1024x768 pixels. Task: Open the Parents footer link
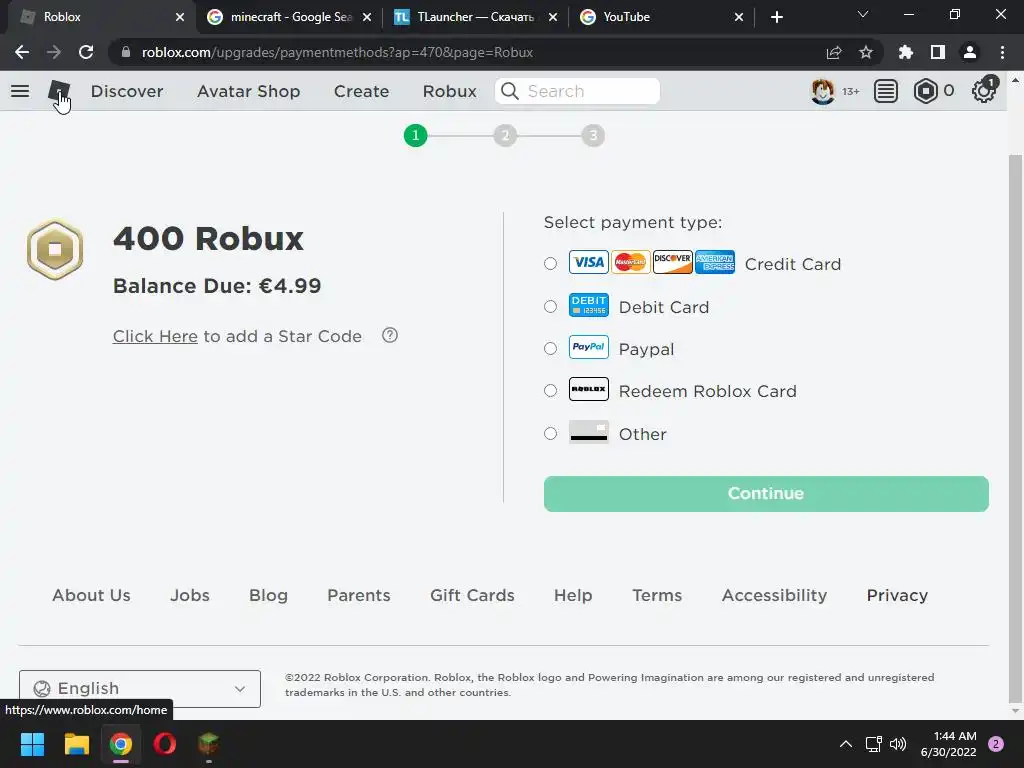point(359,596)
